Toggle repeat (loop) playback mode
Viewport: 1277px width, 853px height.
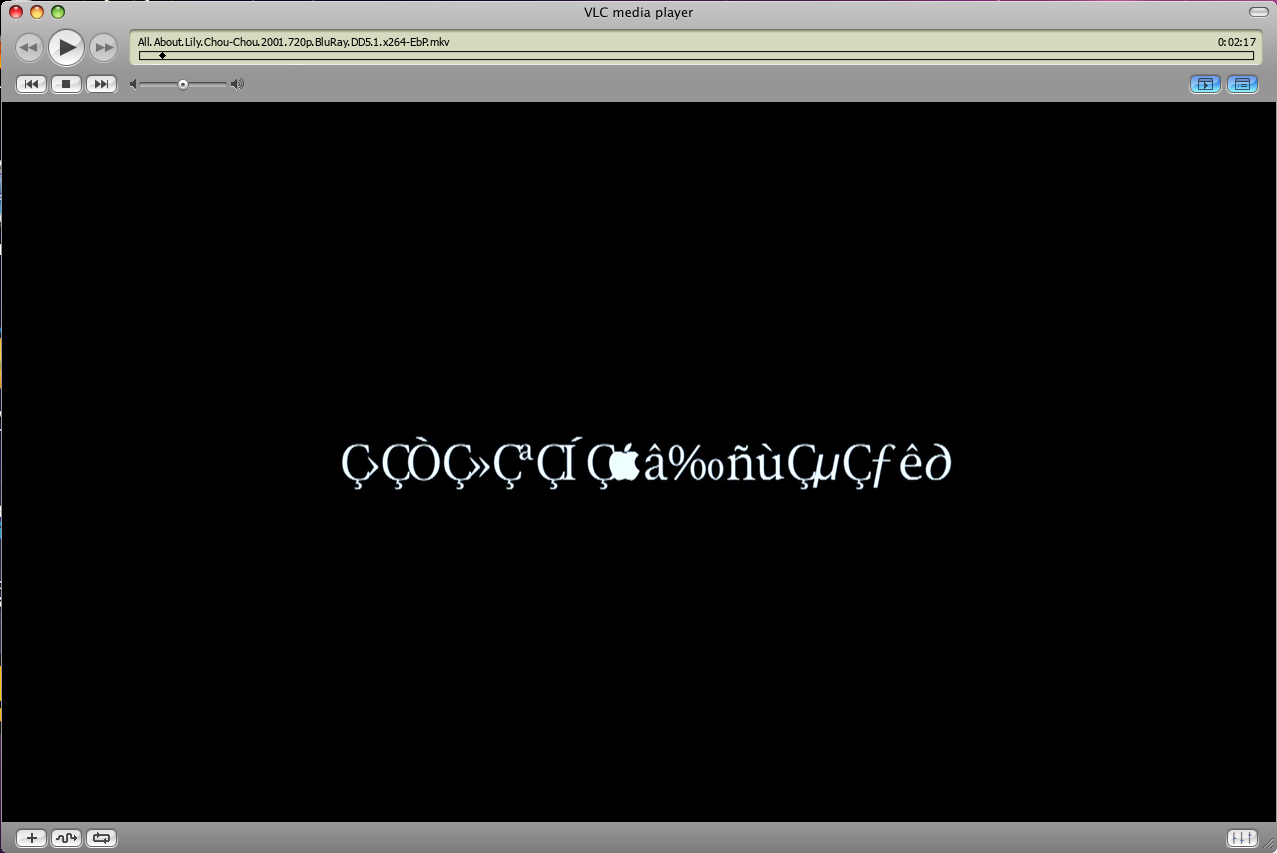[101, 838]
